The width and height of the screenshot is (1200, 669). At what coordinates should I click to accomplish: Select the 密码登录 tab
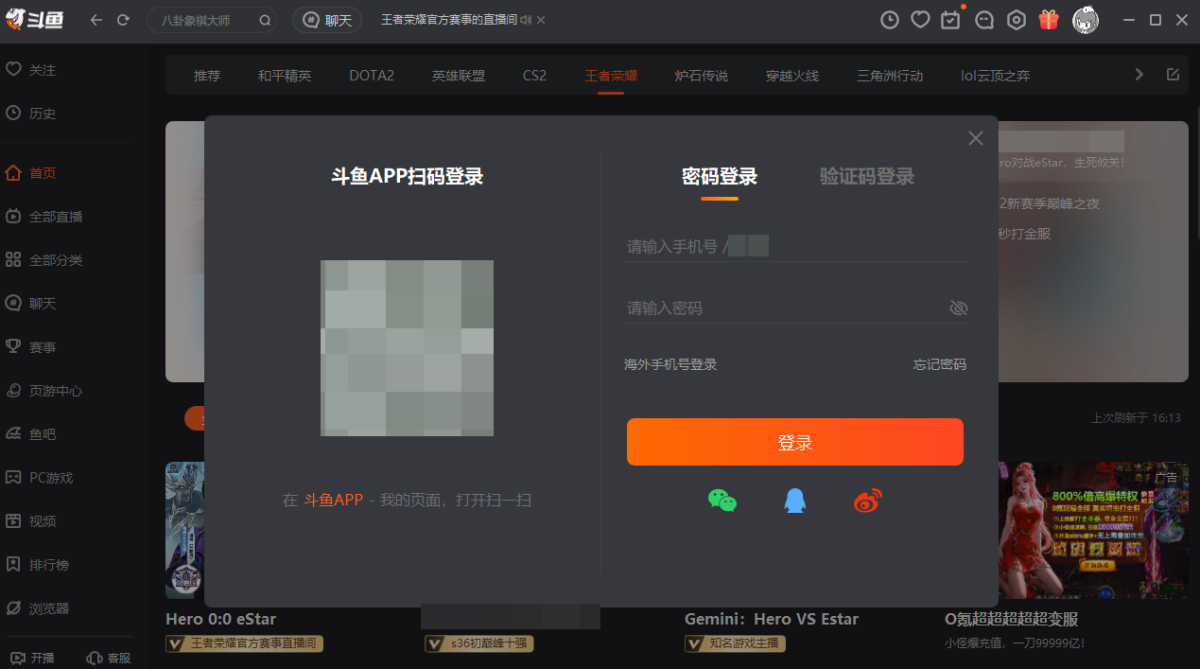tap(719, 177)
